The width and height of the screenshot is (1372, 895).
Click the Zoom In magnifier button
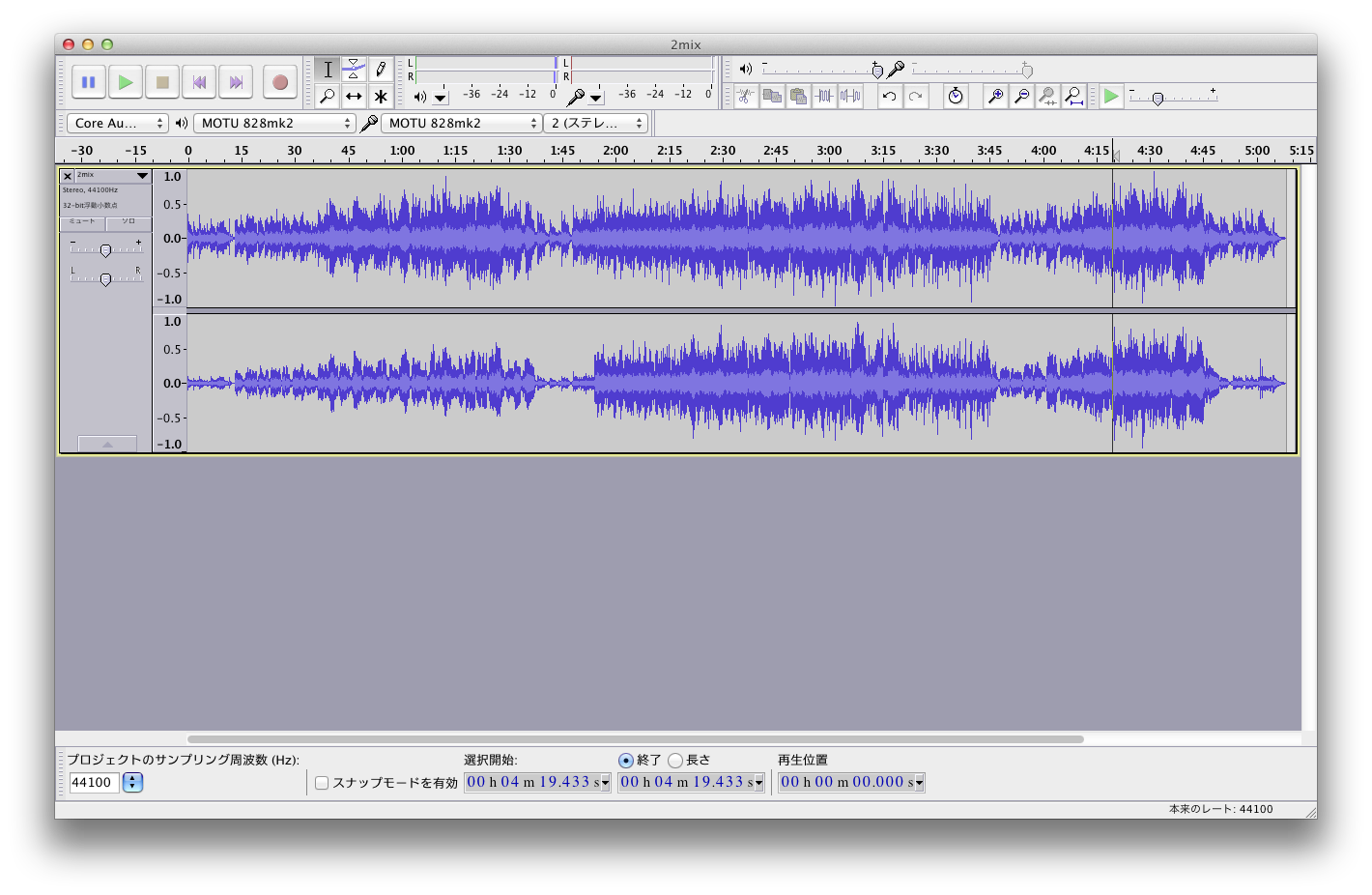[995, 96]
